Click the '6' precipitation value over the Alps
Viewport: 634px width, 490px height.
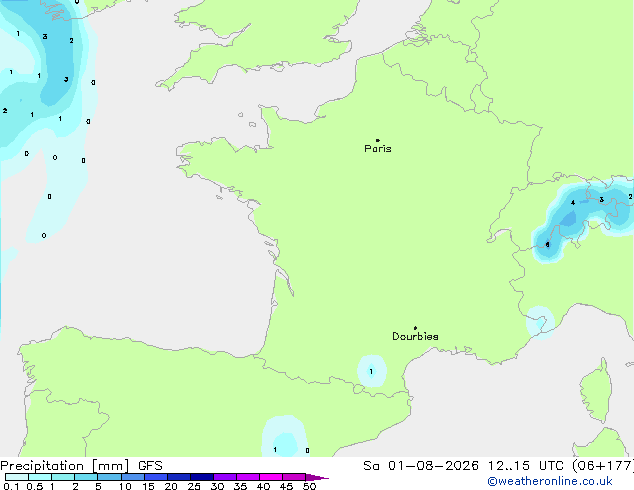click(x=547, y=245)
